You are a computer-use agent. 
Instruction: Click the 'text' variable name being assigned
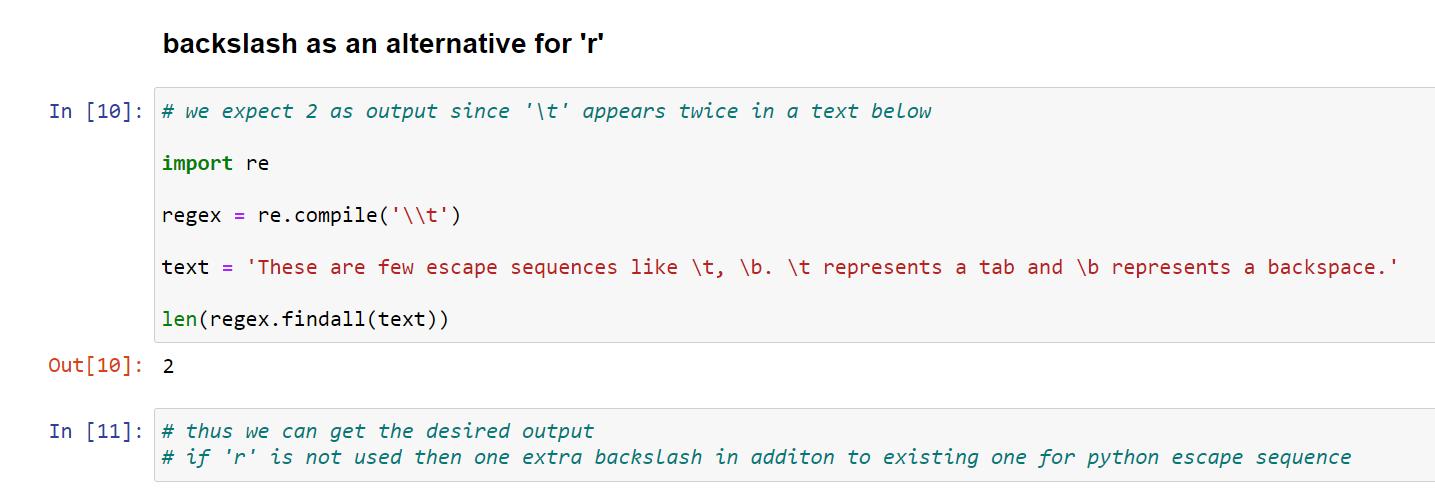tap(186, 267)
